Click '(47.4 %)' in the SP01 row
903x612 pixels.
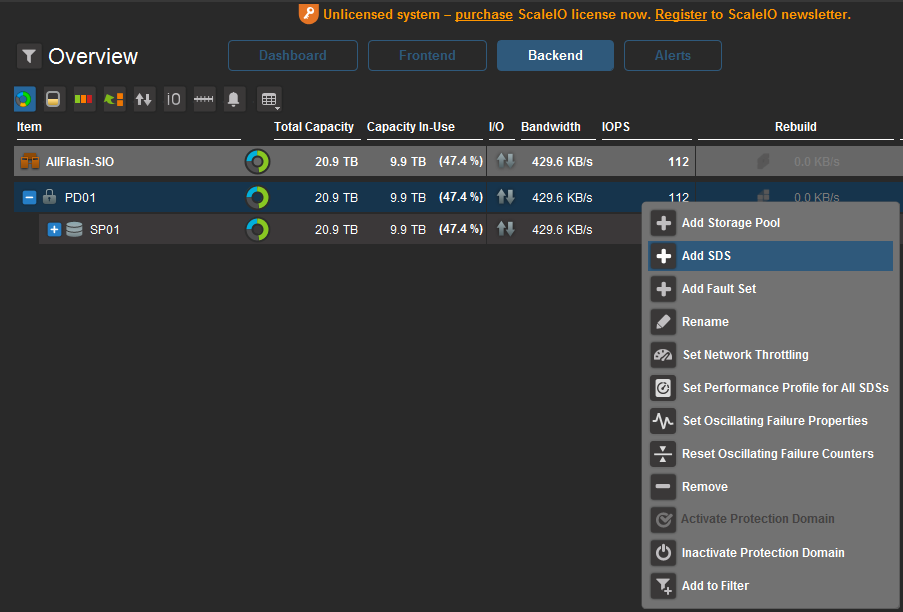[x=461, y=229]
